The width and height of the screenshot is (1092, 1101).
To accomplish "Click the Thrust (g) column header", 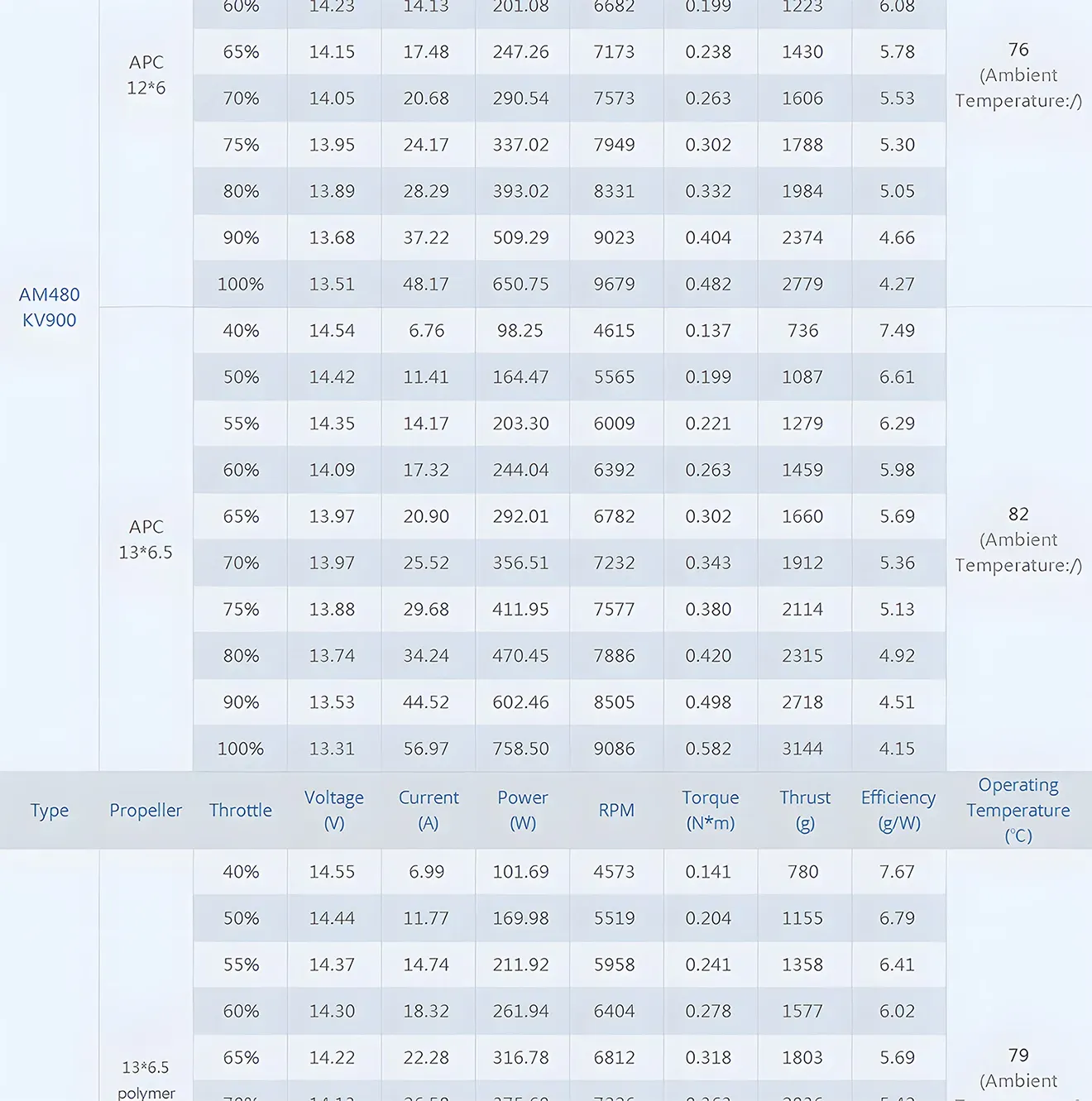I will tap(805, 811).
